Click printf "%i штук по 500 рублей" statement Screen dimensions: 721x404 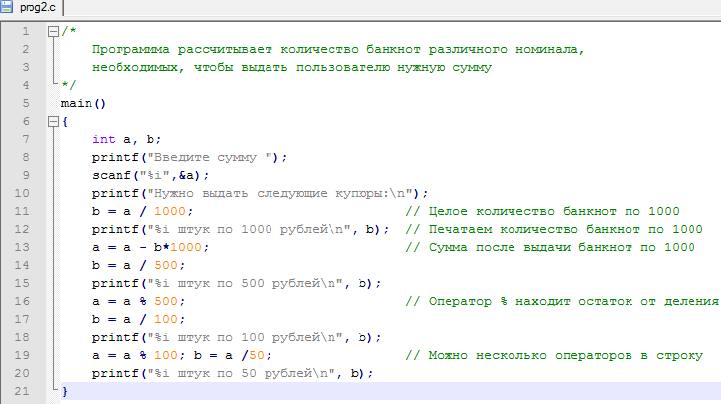click(x=236, y=284)
